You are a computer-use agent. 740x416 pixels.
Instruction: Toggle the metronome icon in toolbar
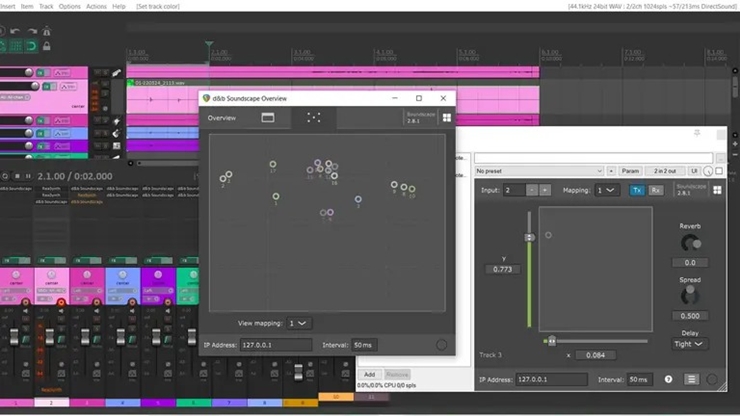(47, 31)
